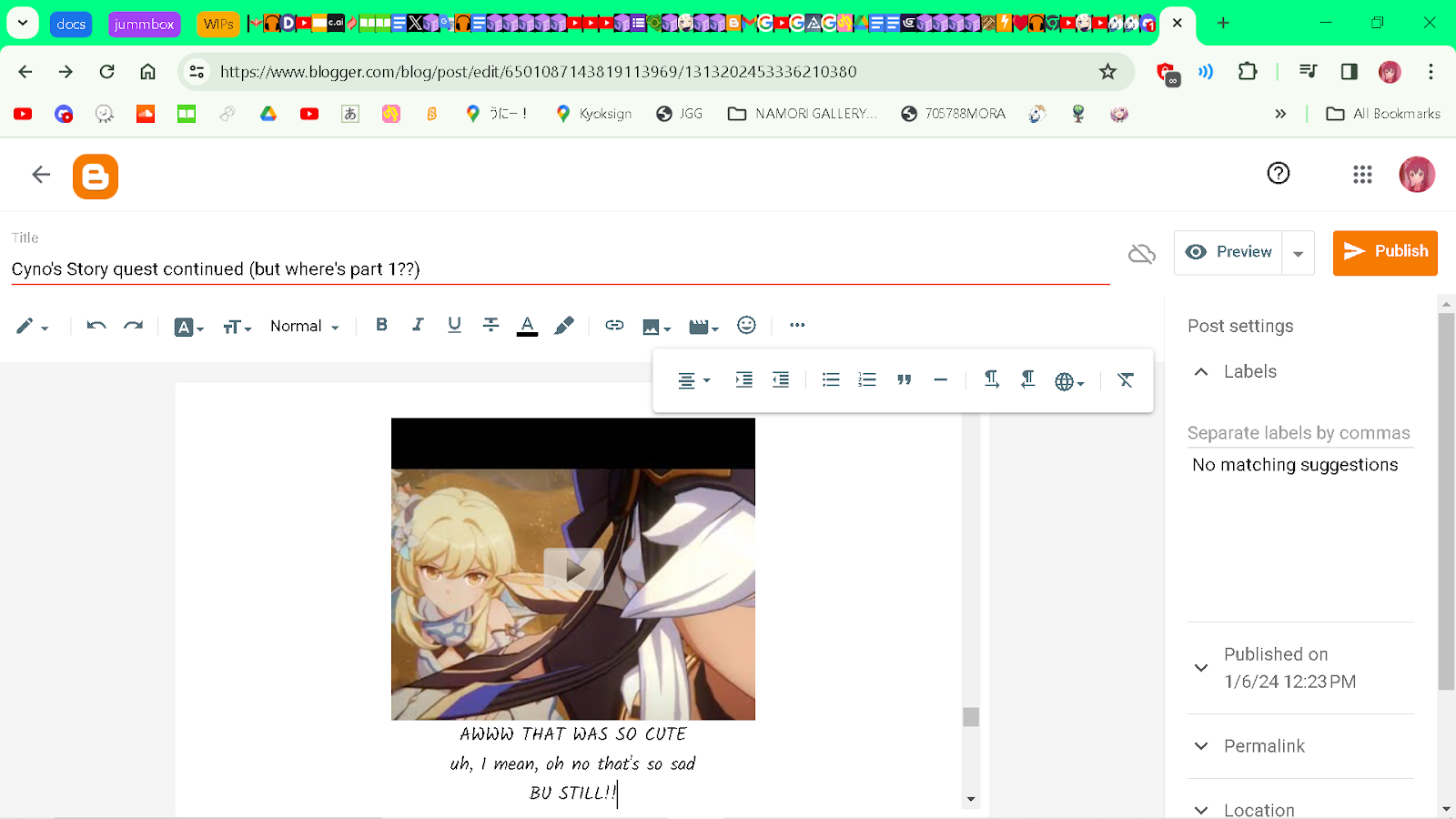Insert a link with the link icon
This screenshot has height=819, width=1456.
pos(614,325)
